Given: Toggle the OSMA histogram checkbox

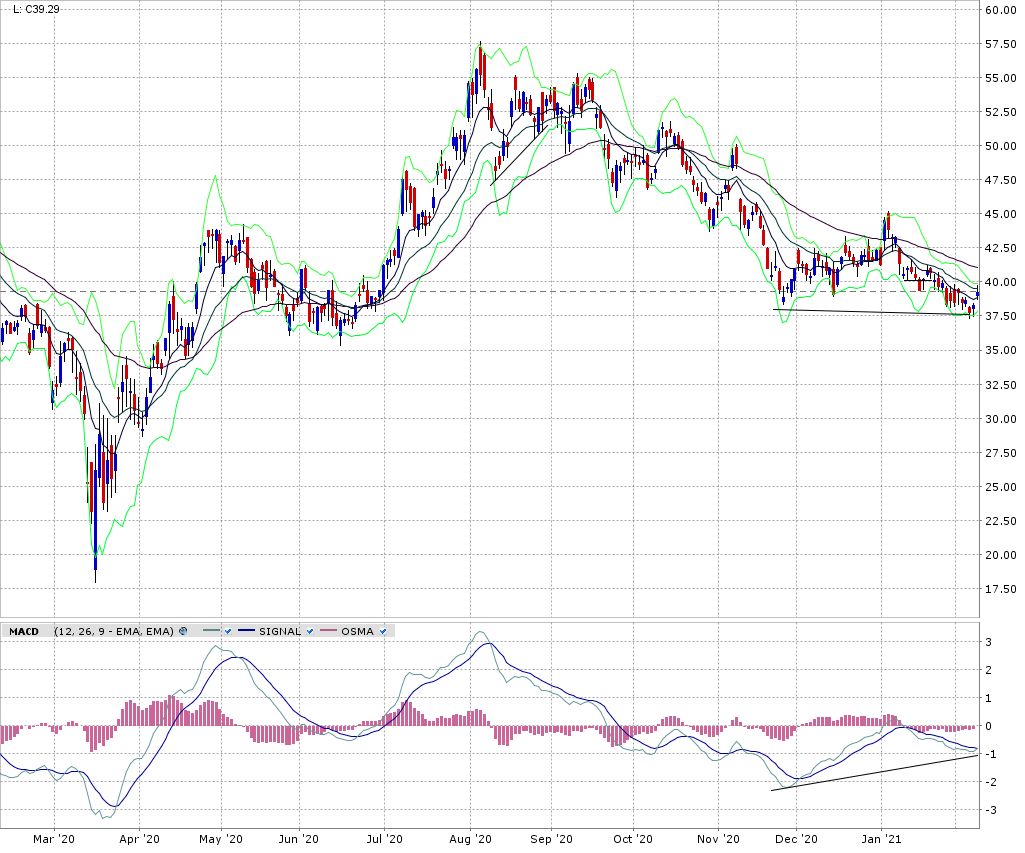Looking at the screenshot, I should 383,631.
